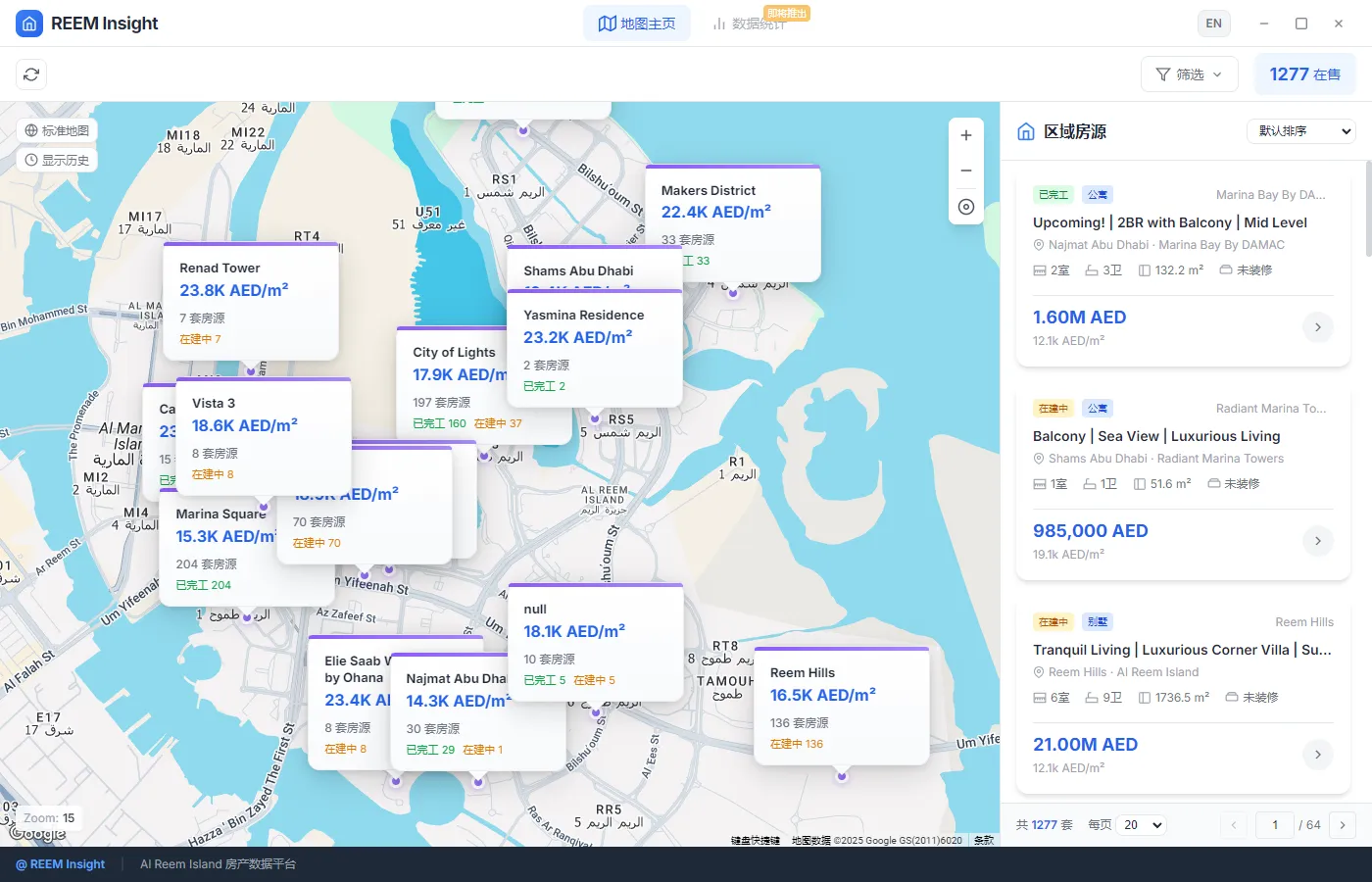Click the 条款 terms link on map
The width and height of the screenshot is (1372, 882).
pyautogui.click(x=984, y=840)
